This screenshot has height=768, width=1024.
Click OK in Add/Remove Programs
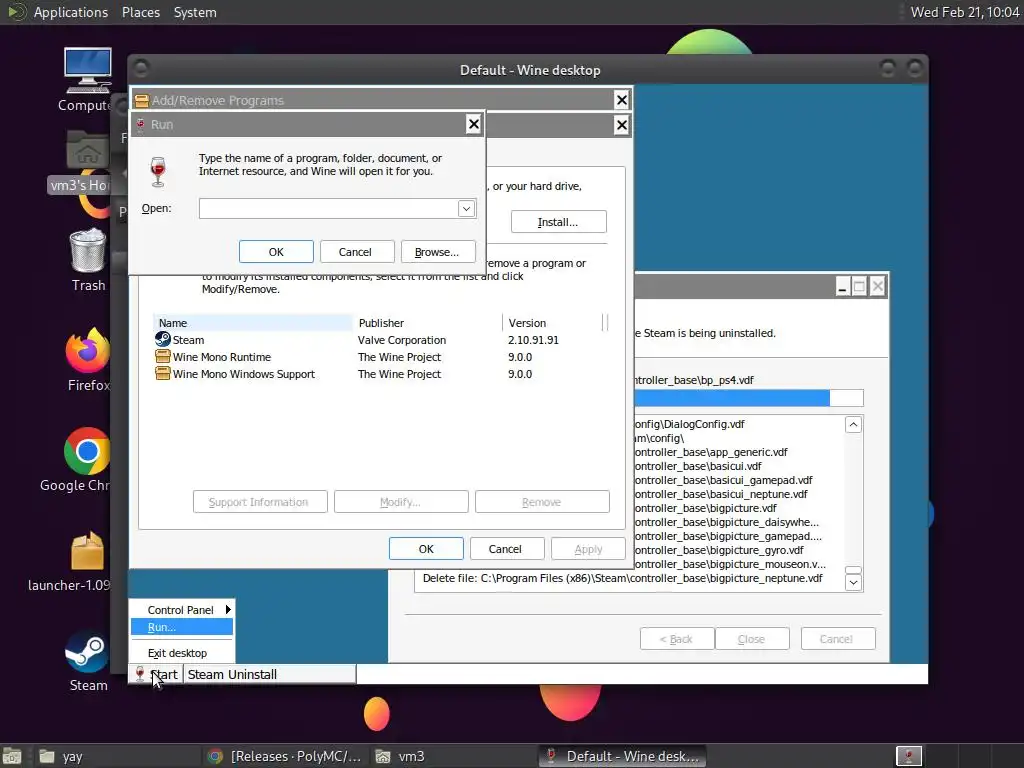426,549
